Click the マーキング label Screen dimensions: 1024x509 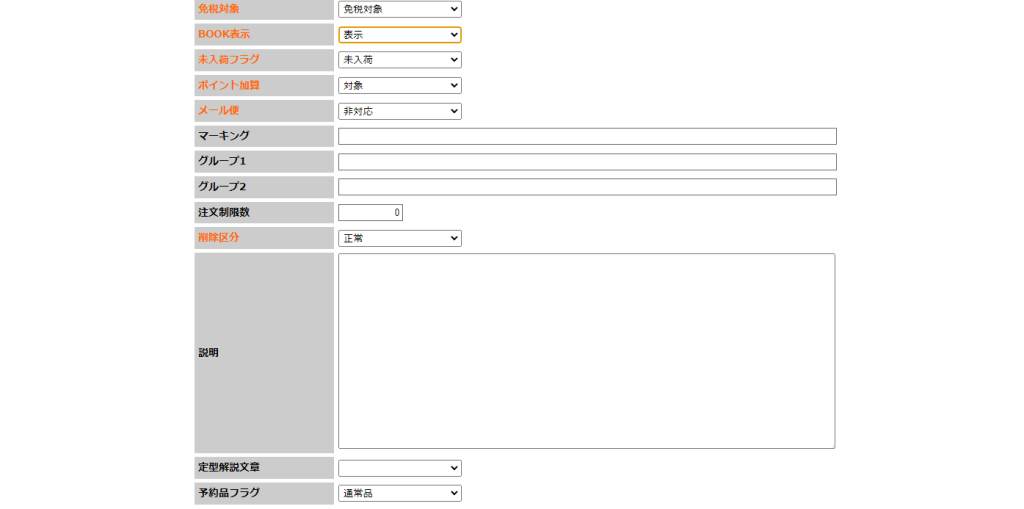[223, 136]
